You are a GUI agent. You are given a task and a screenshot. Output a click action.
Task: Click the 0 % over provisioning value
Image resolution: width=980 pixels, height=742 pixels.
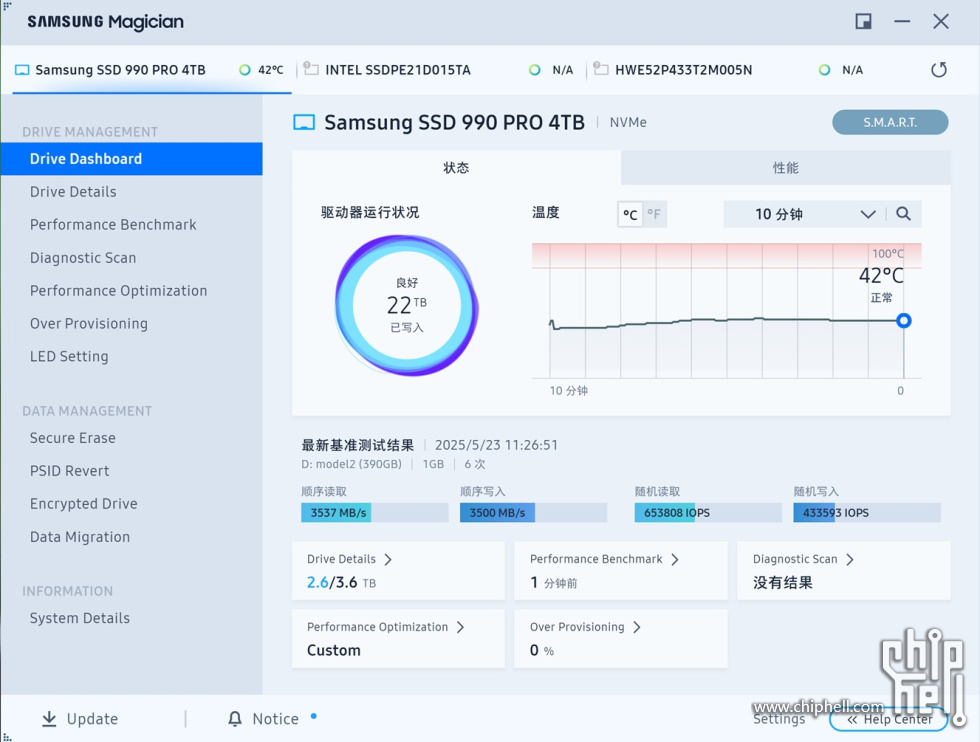[542, 650]
